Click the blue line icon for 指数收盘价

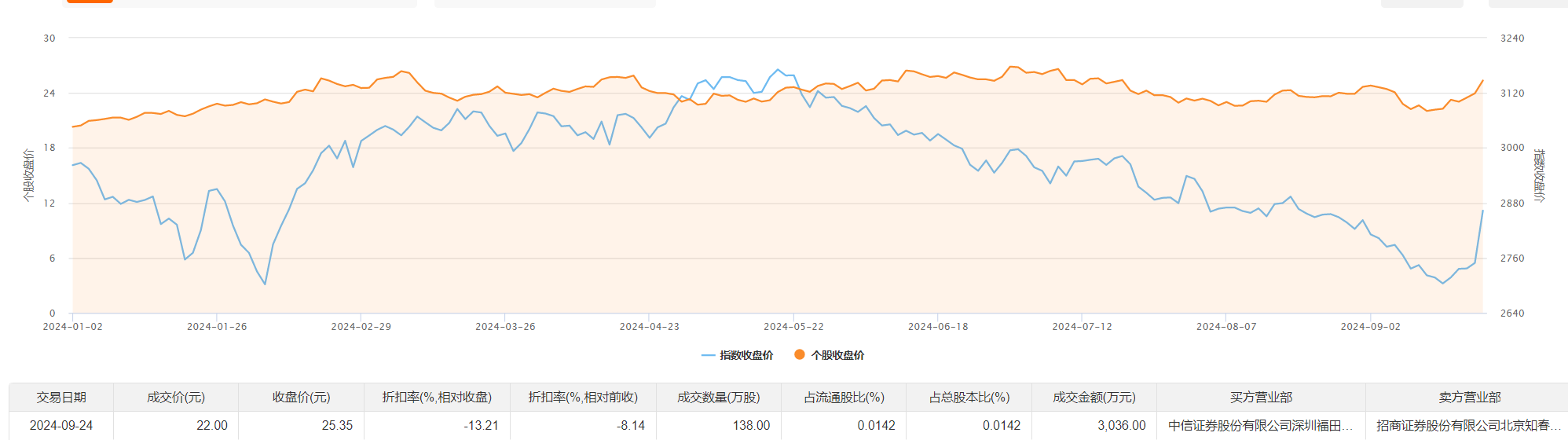(708, 355)
